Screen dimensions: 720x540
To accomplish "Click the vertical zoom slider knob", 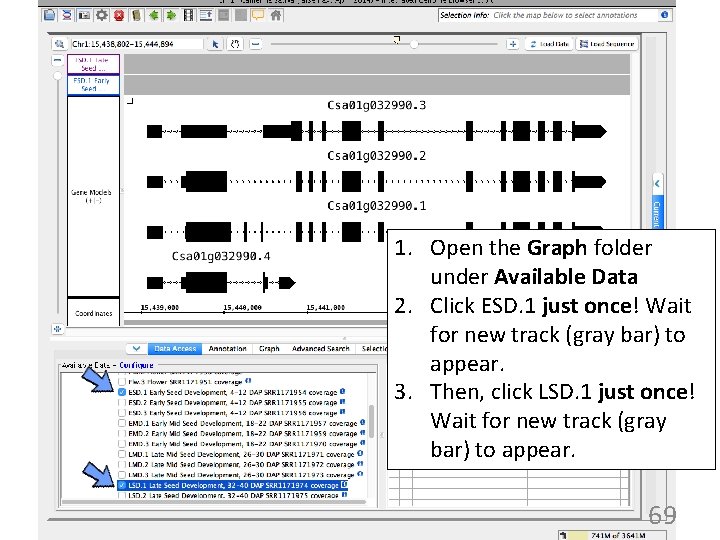I will pos(57,75).
